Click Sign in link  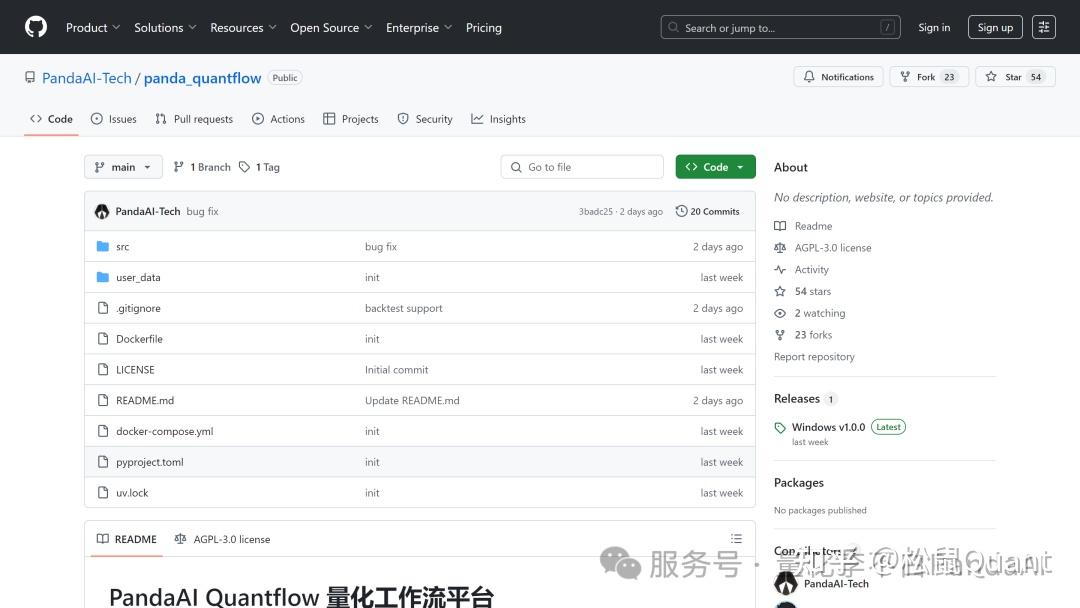[x=934, y=28]
